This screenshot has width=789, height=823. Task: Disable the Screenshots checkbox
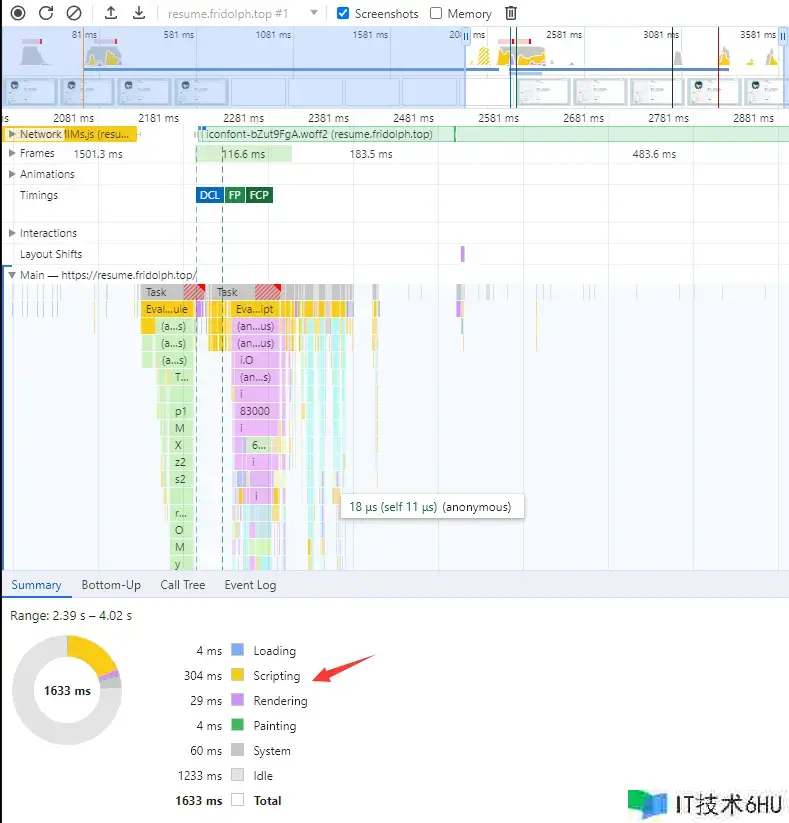coord(343,13)
